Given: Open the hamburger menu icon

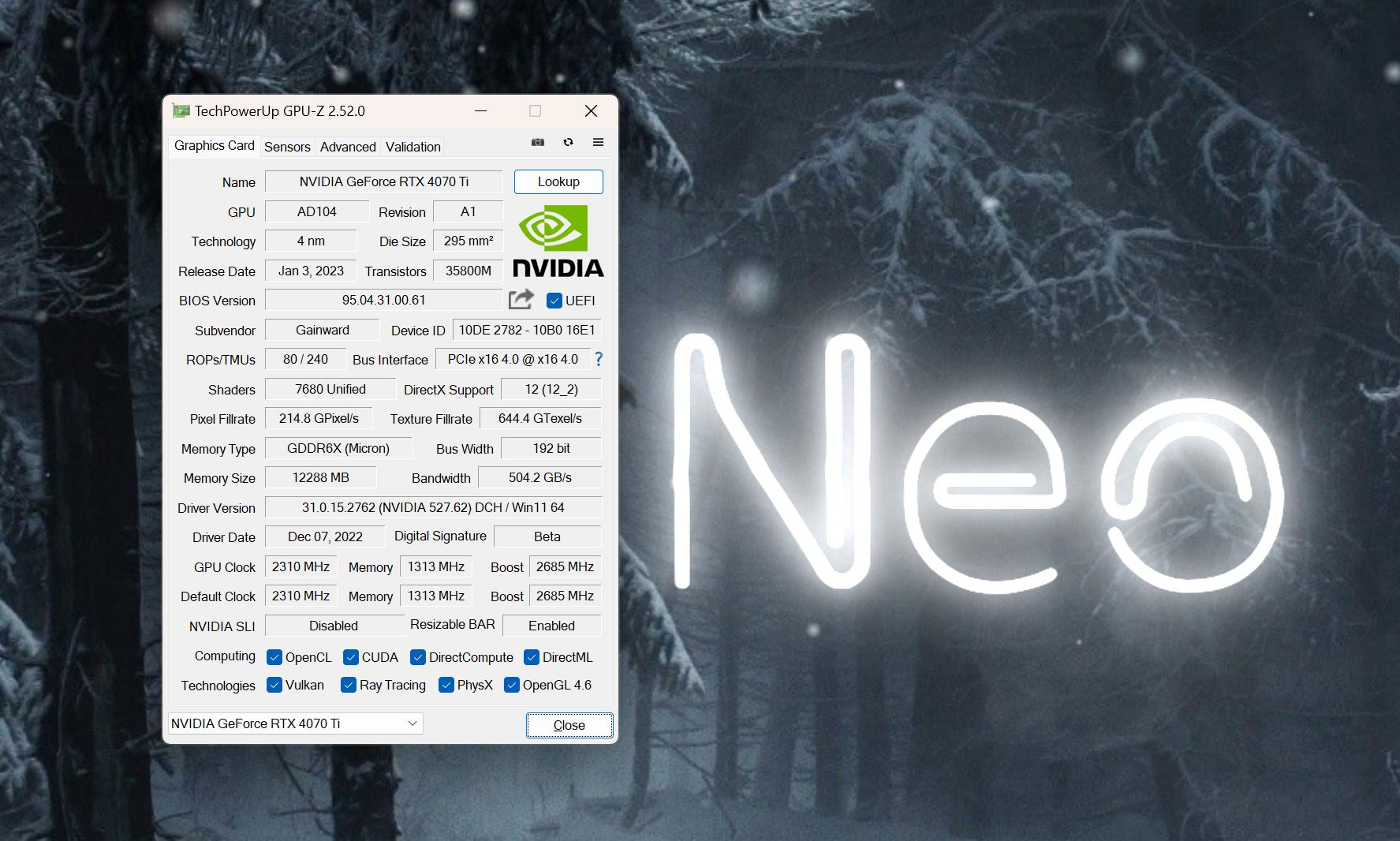Looking at the screenshot, I should [597, 143].
